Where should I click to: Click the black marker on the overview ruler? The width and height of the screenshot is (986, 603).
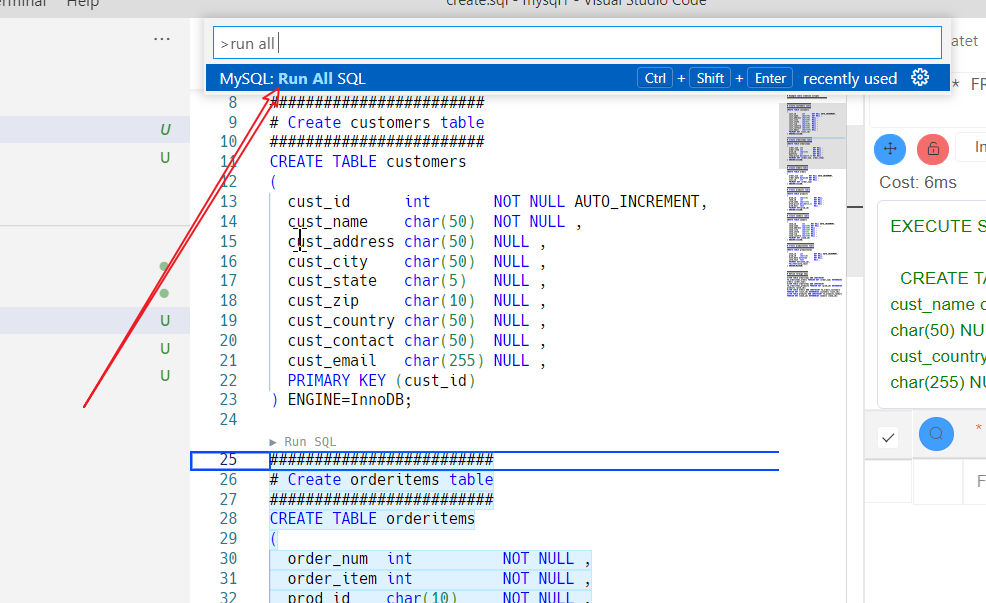pyautogui.click(x=855, y=207)
